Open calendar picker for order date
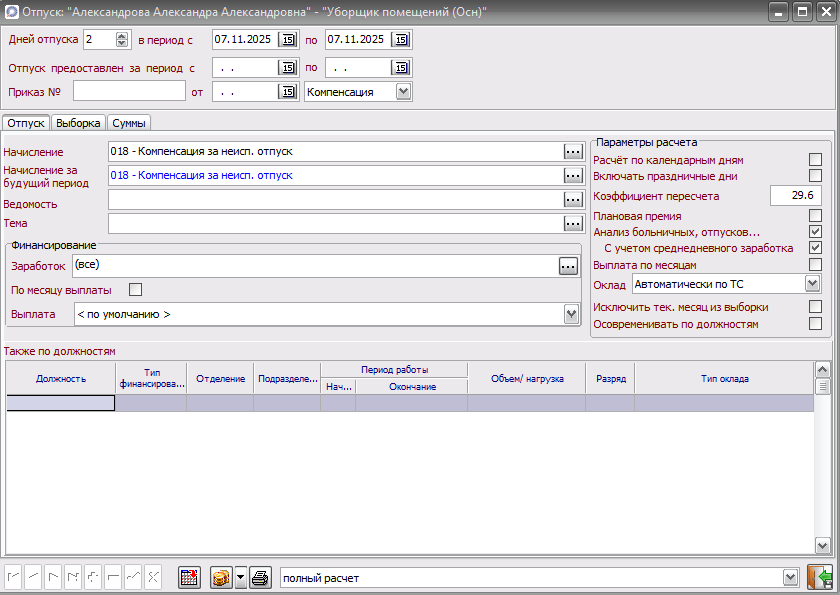840x595 pixels. [288, 92]
